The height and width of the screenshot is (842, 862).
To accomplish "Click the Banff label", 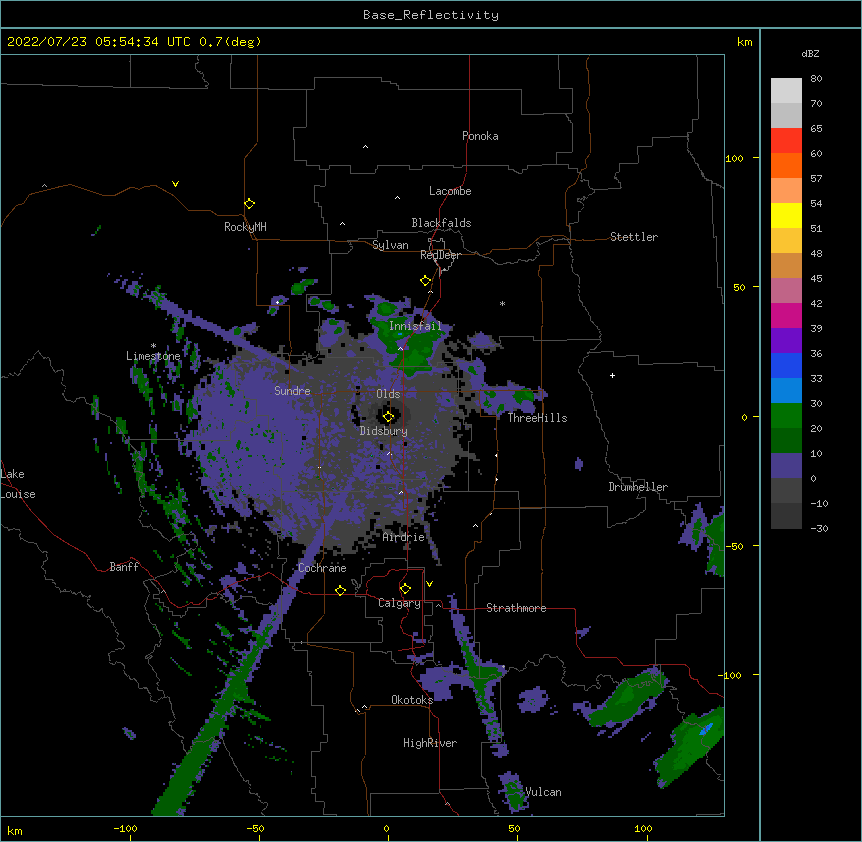I will (124, 567).
